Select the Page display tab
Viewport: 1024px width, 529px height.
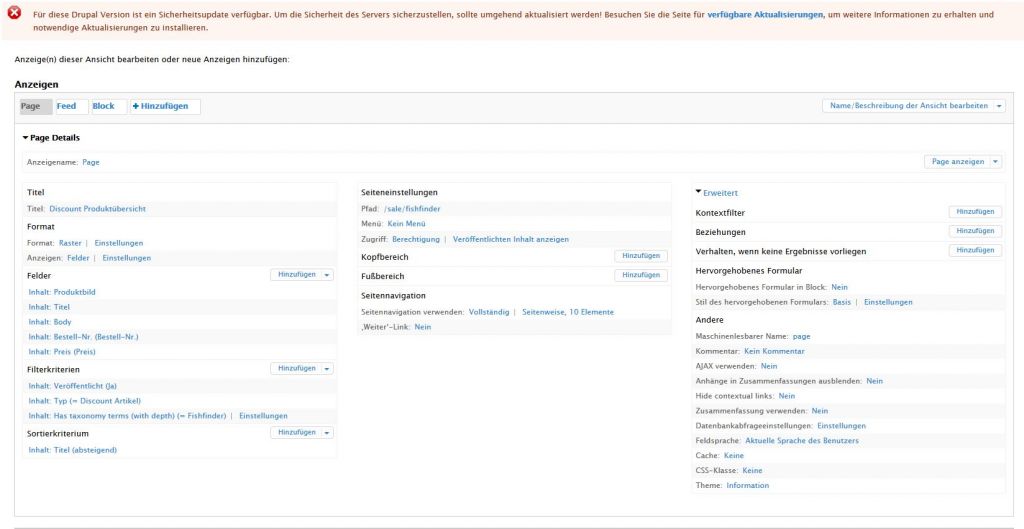pyautogui.click(x=31, y=106)
